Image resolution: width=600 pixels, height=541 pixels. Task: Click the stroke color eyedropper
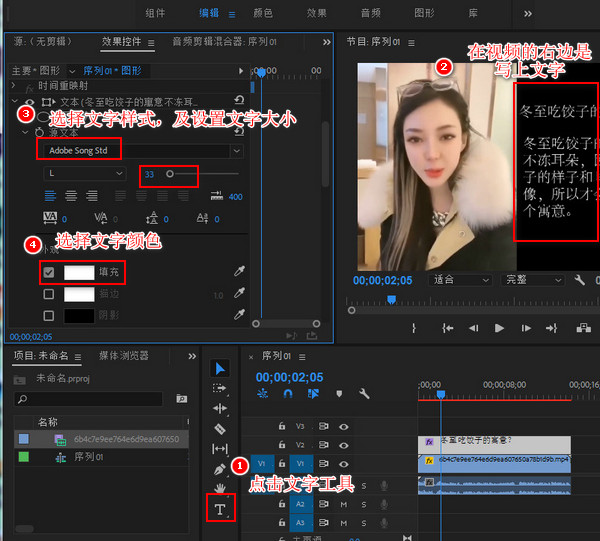point(240,293)
